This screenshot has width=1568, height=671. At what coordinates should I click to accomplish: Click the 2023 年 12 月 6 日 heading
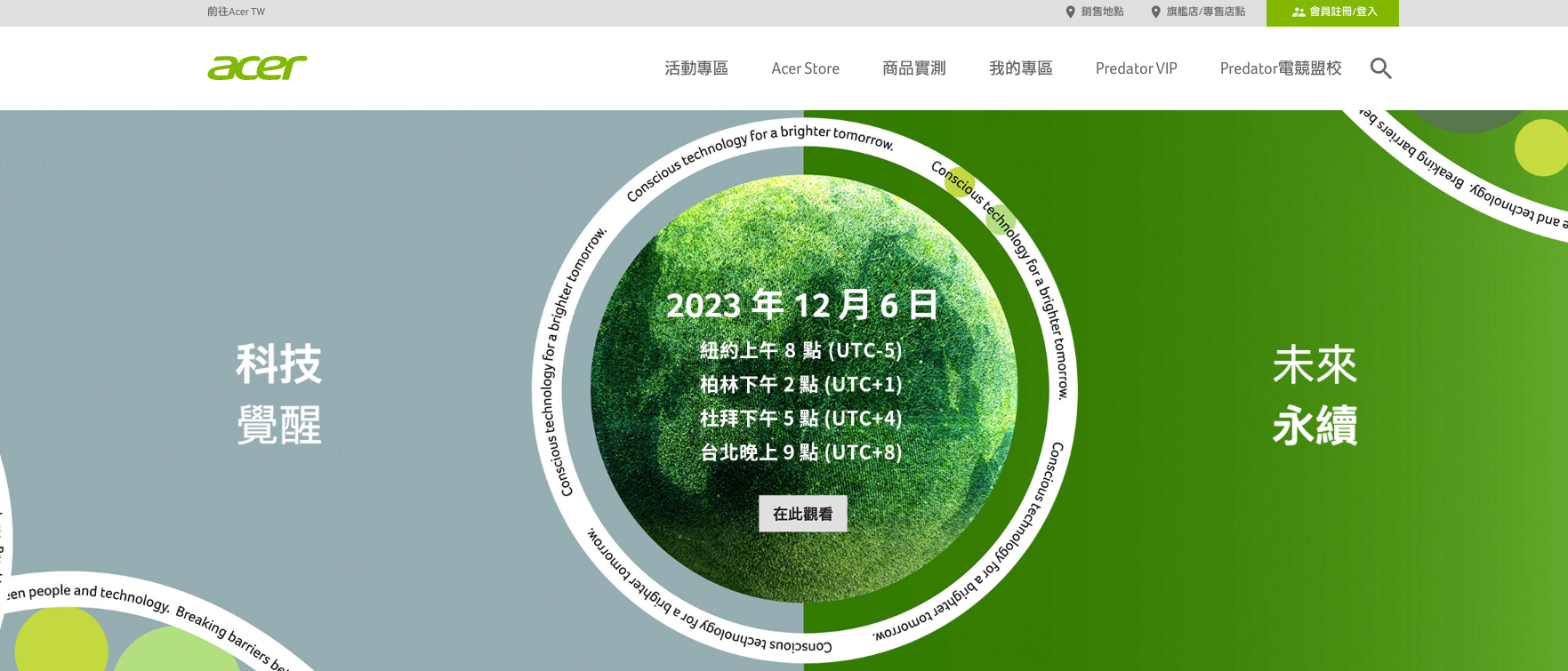click(802, 305)
